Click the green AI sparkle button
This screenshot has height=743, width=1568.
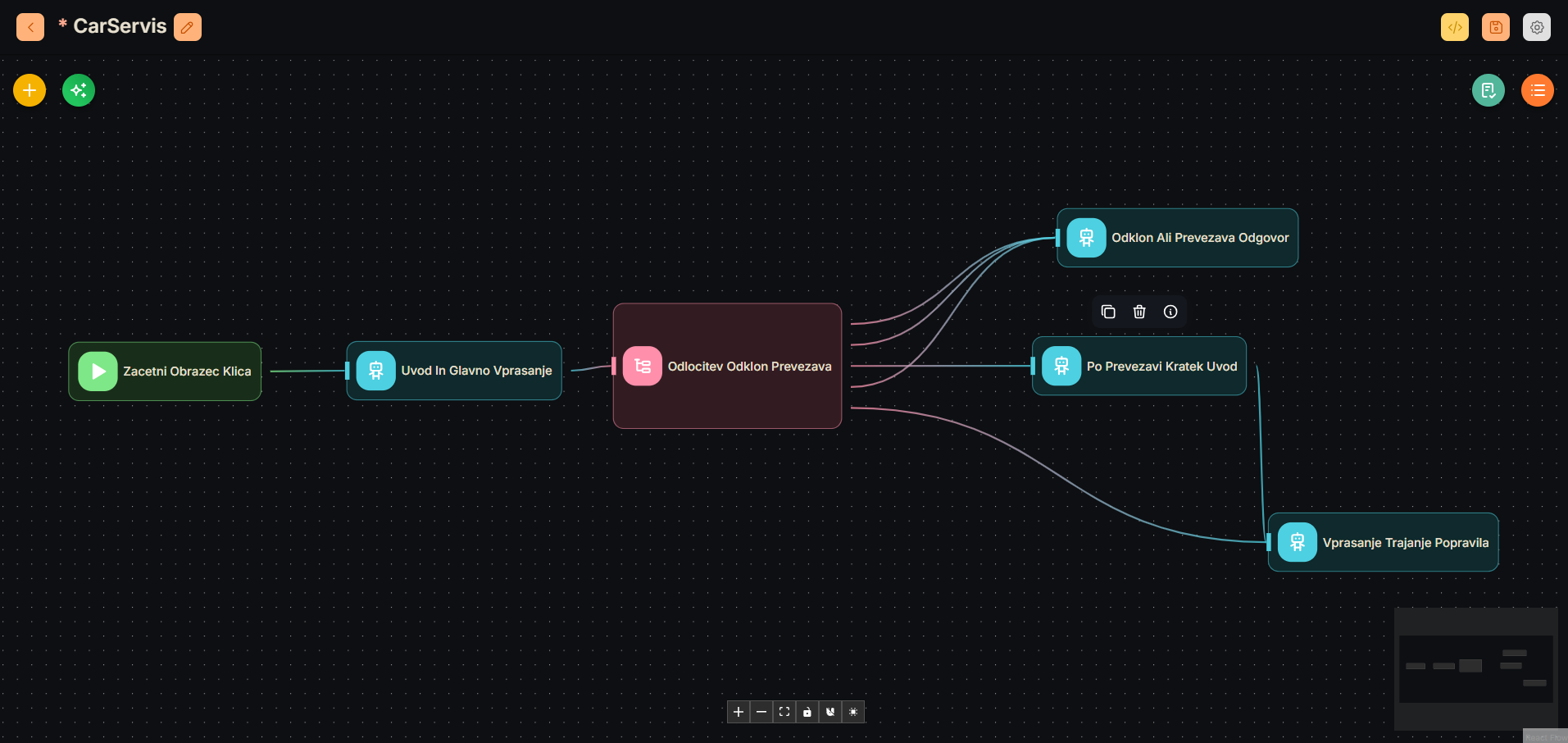(x=79, y=90)
